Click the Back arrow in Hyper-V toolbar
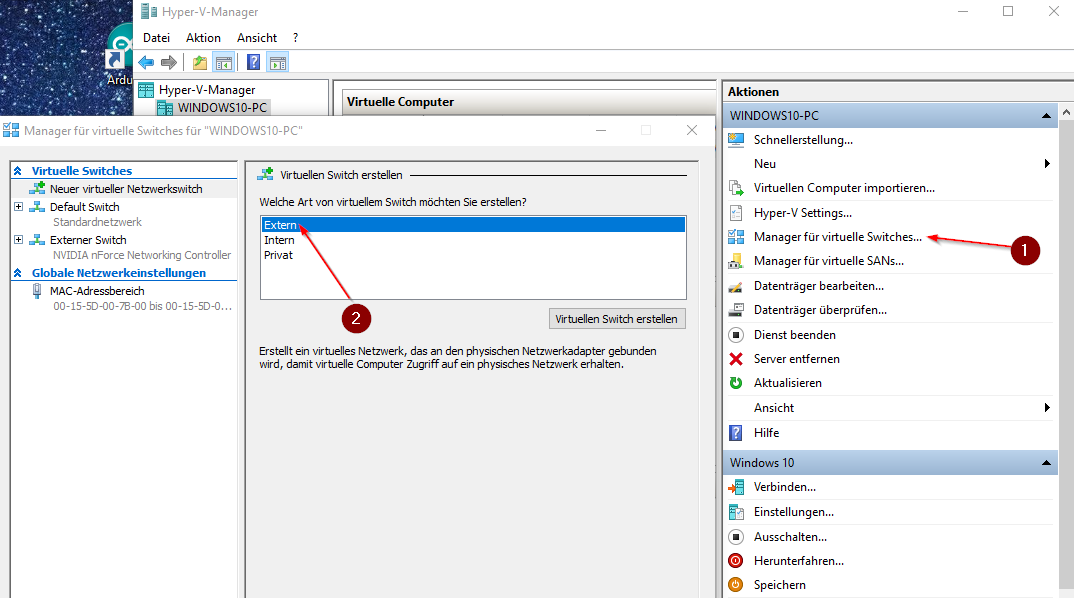This screenshot has height=598, width=1074. pos(146,62)
